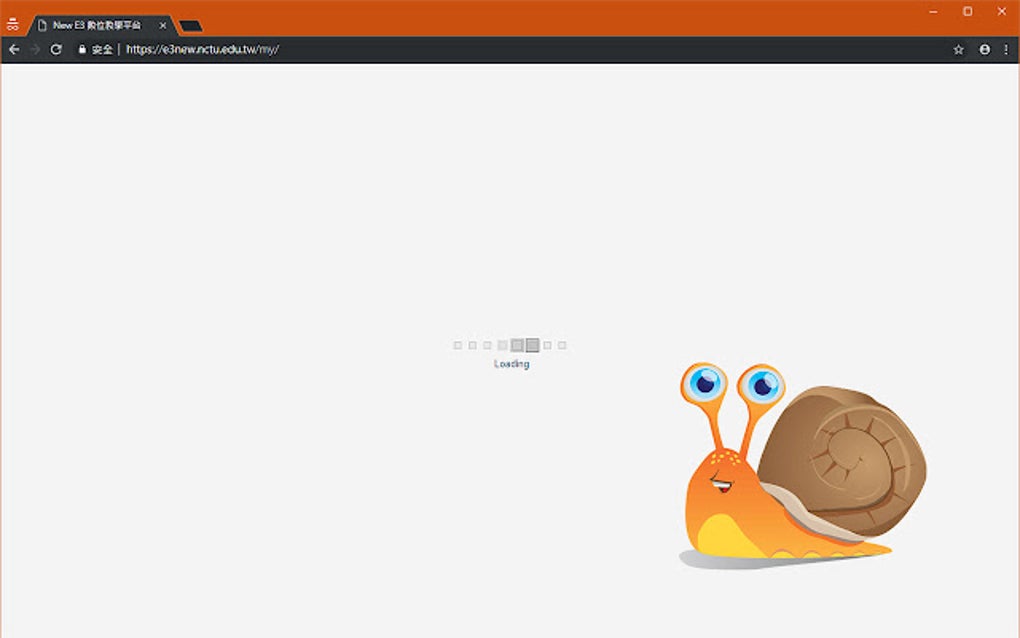Screen dimensions: 1020x638
Task: Click the Loading text on the page
Action: tap(511, 363)
